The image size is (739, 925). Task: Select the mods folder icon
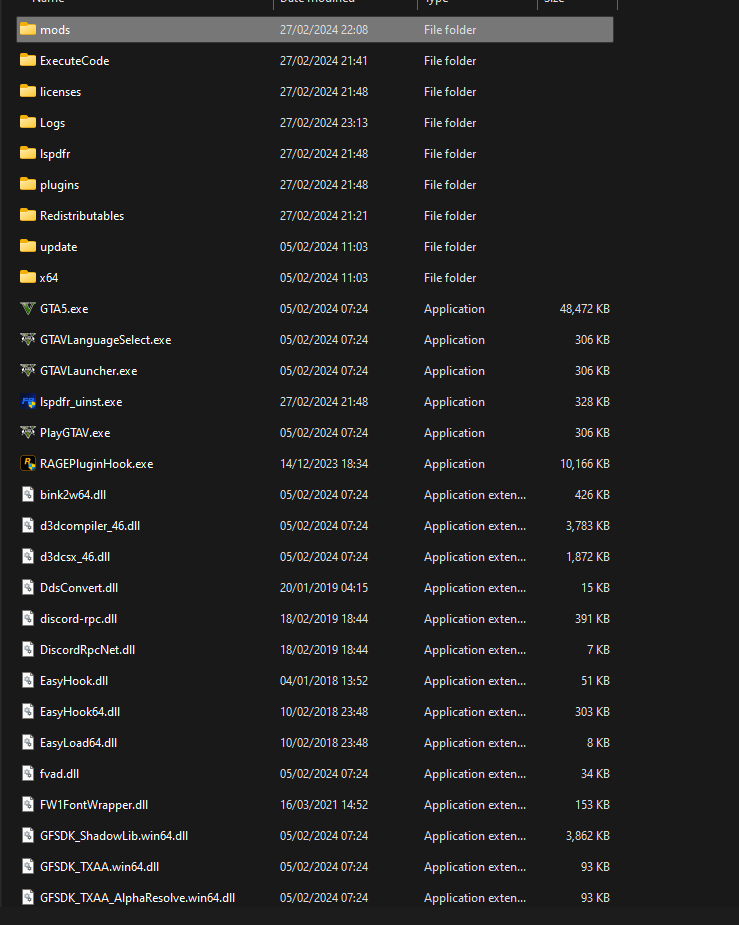click(28, 29)
